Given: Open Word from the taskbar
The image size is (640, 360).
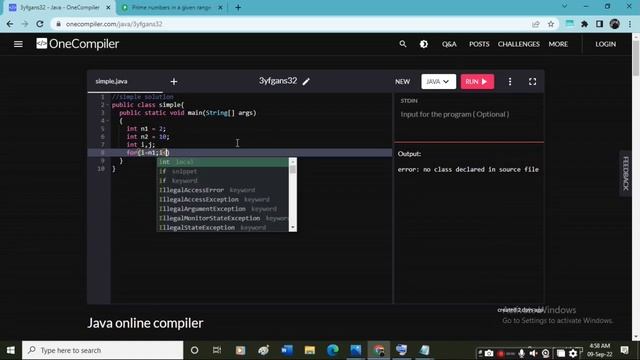Looking at the screenshot, I should (x=287, y=350).
